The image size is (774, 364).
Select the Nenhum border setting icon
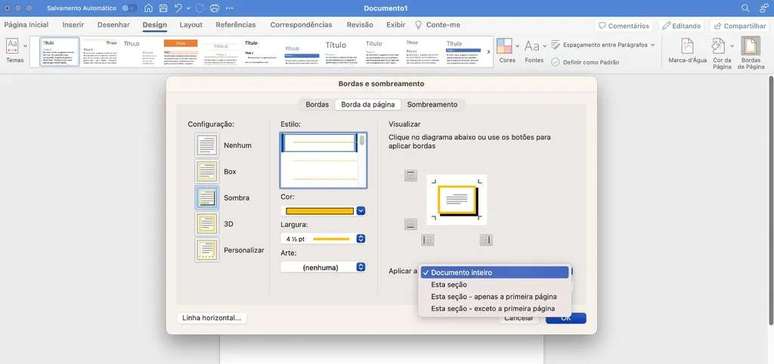tap(207, 145)
